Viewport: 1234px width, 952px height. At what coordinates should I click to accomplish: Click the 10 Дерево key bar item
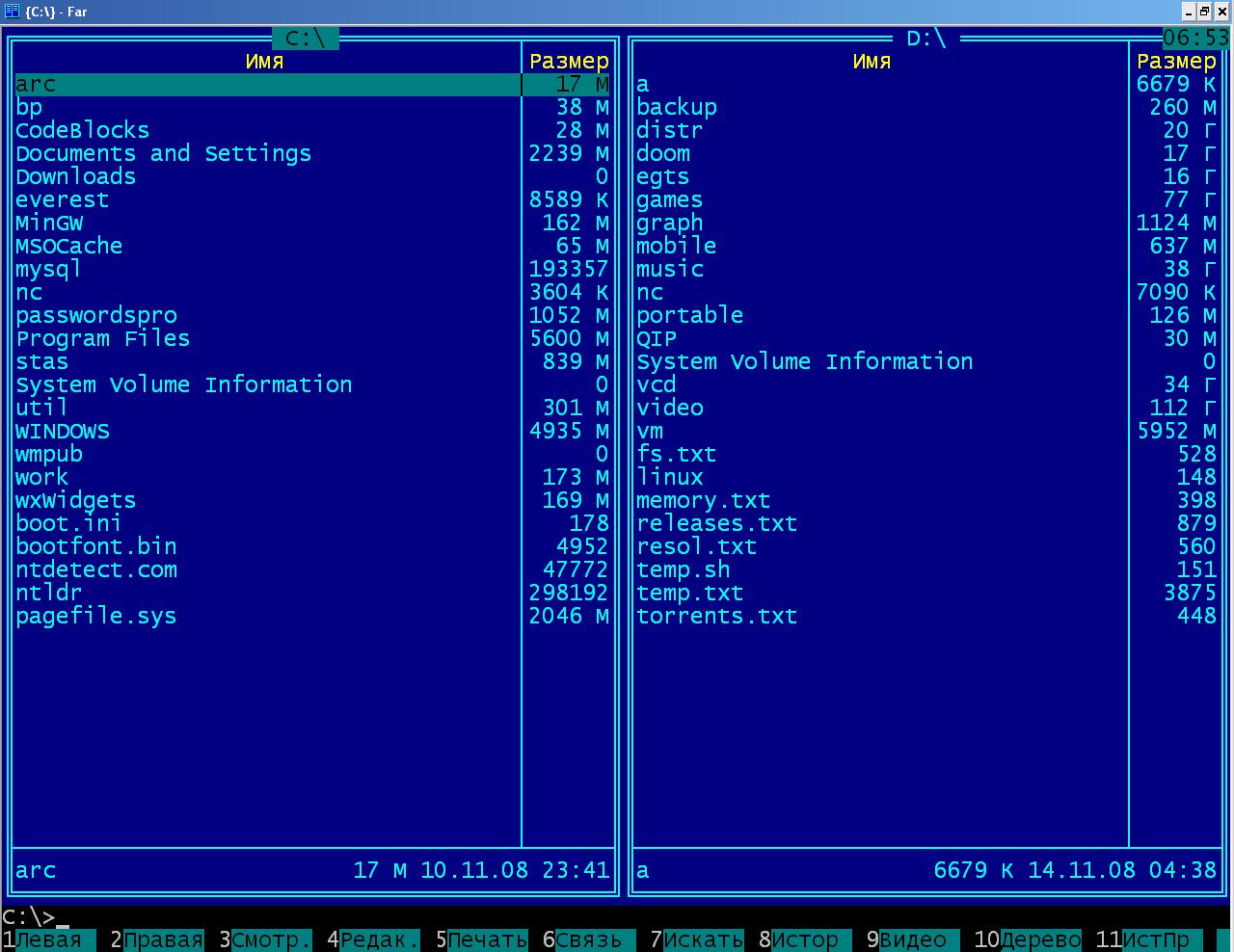[x=1029, y=939]
